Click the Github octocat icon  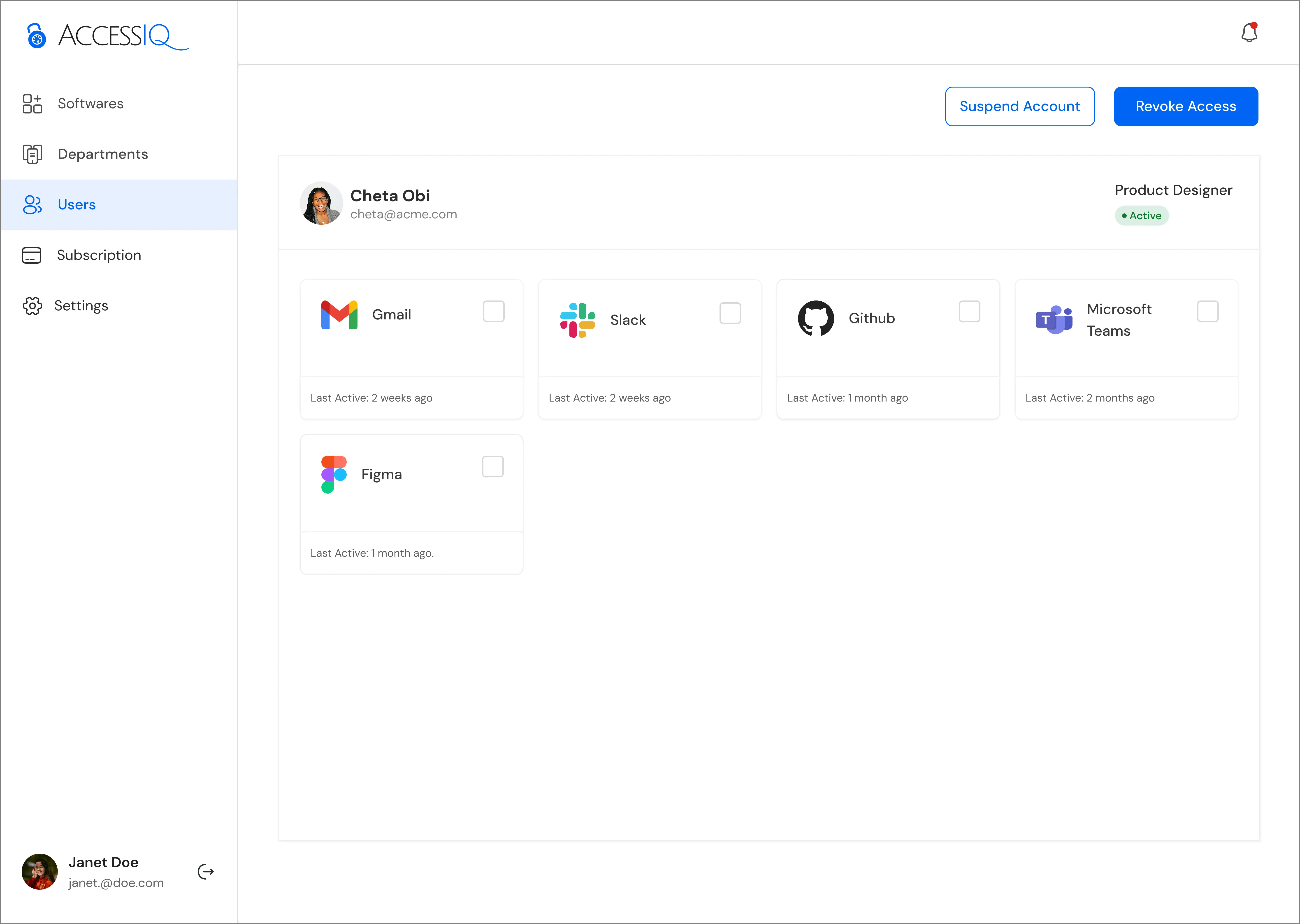point(816,318)
